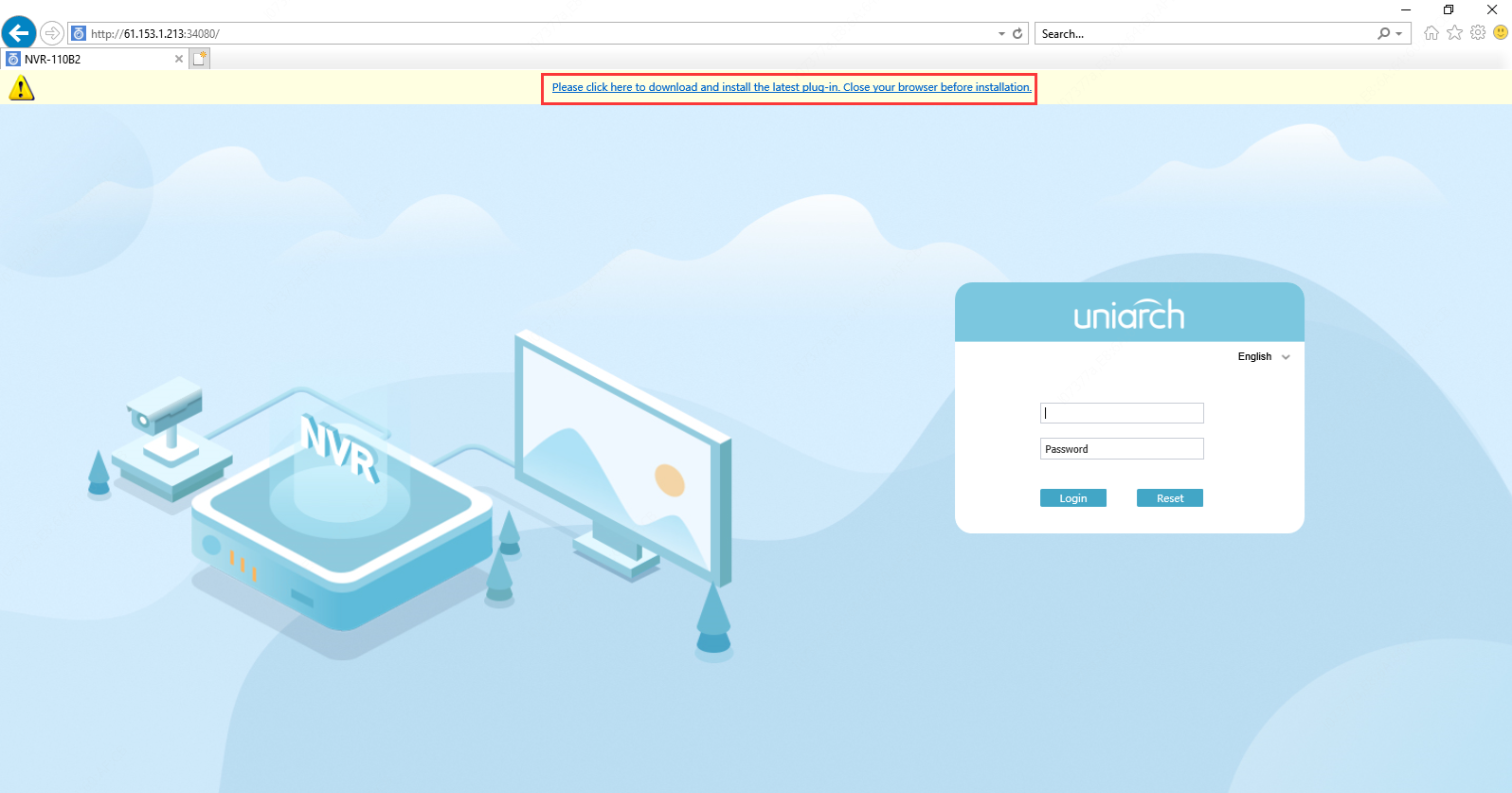Select the NVR-110B2 browser tab
This screenshot has height=793, width=1512.
point(95,59)
